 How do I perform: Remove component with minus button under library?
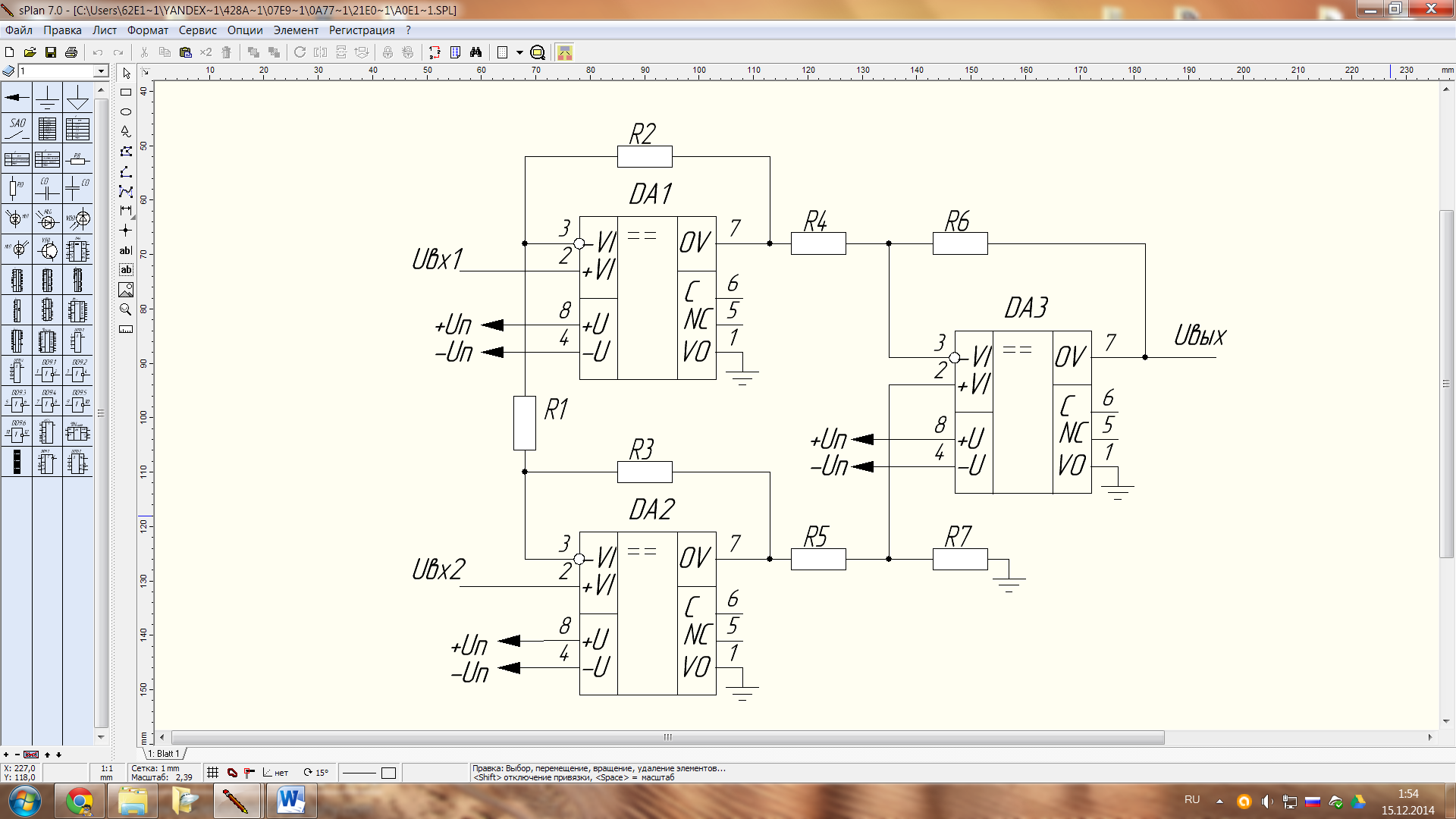(17, 755)
